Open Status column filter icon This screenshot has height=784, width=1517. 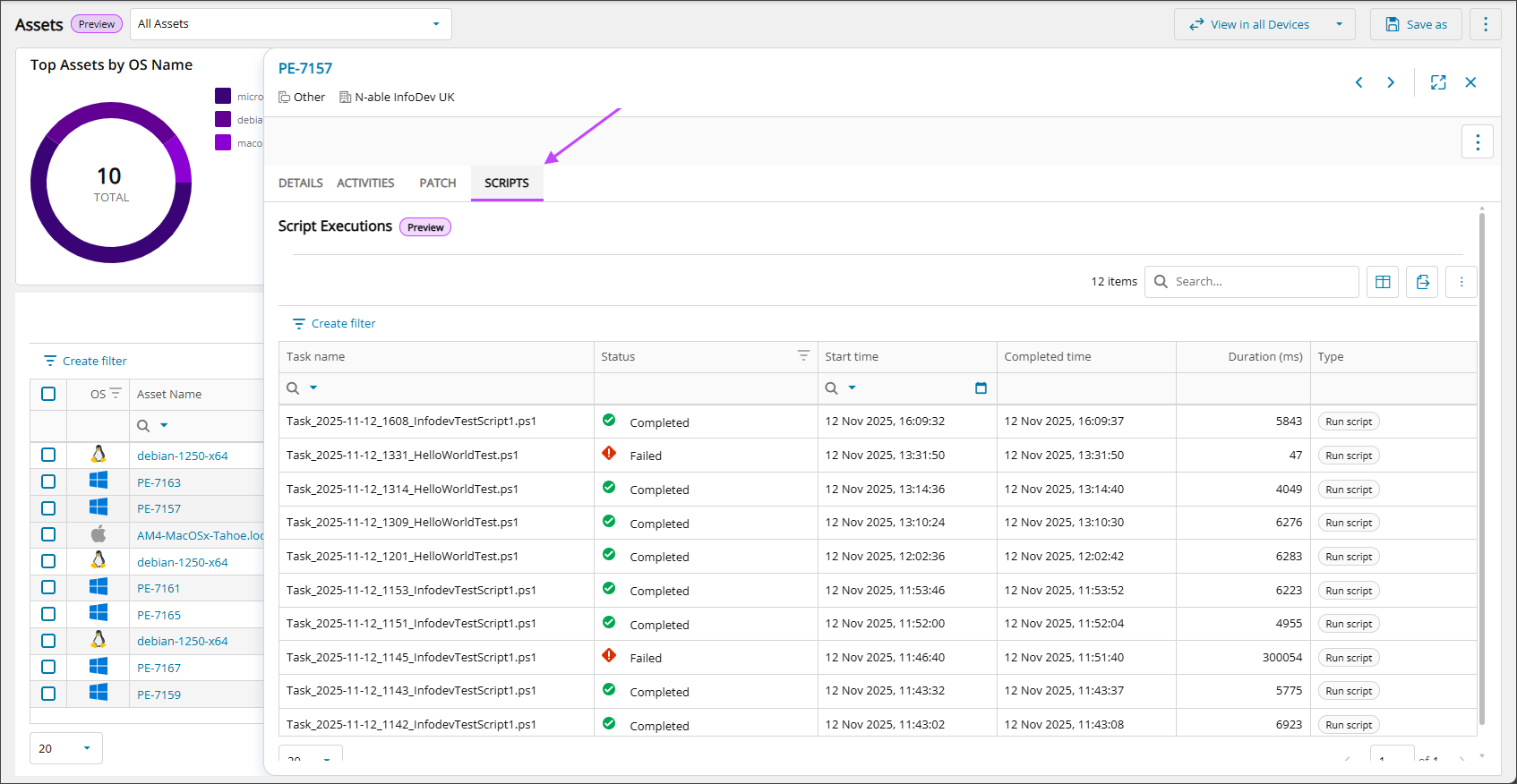(x=803, y=356)
